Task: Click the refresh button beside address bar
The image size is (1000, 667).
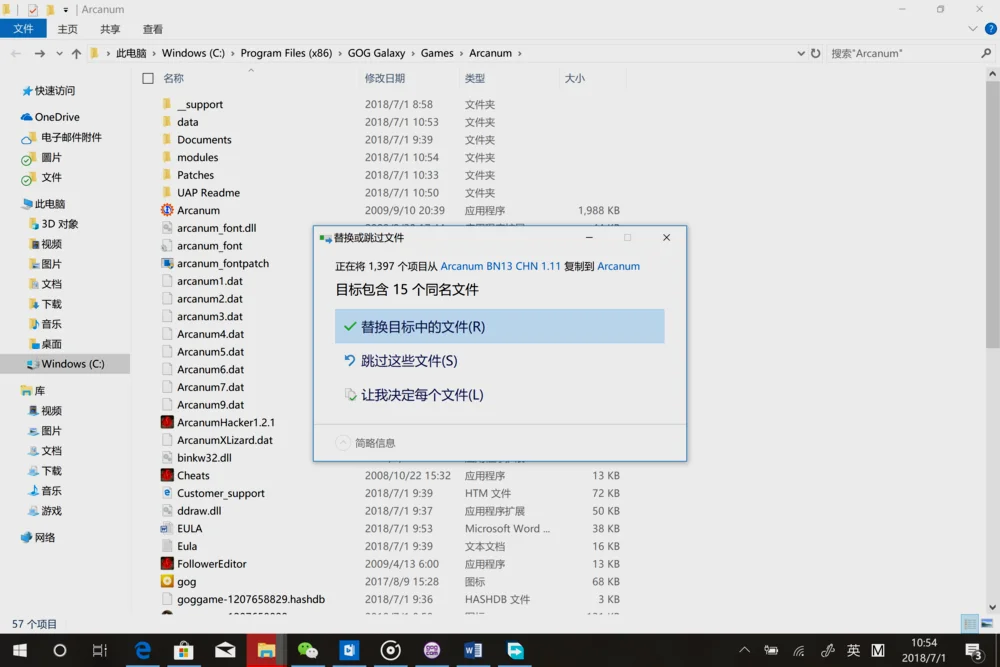Action: tap(815, 54)
